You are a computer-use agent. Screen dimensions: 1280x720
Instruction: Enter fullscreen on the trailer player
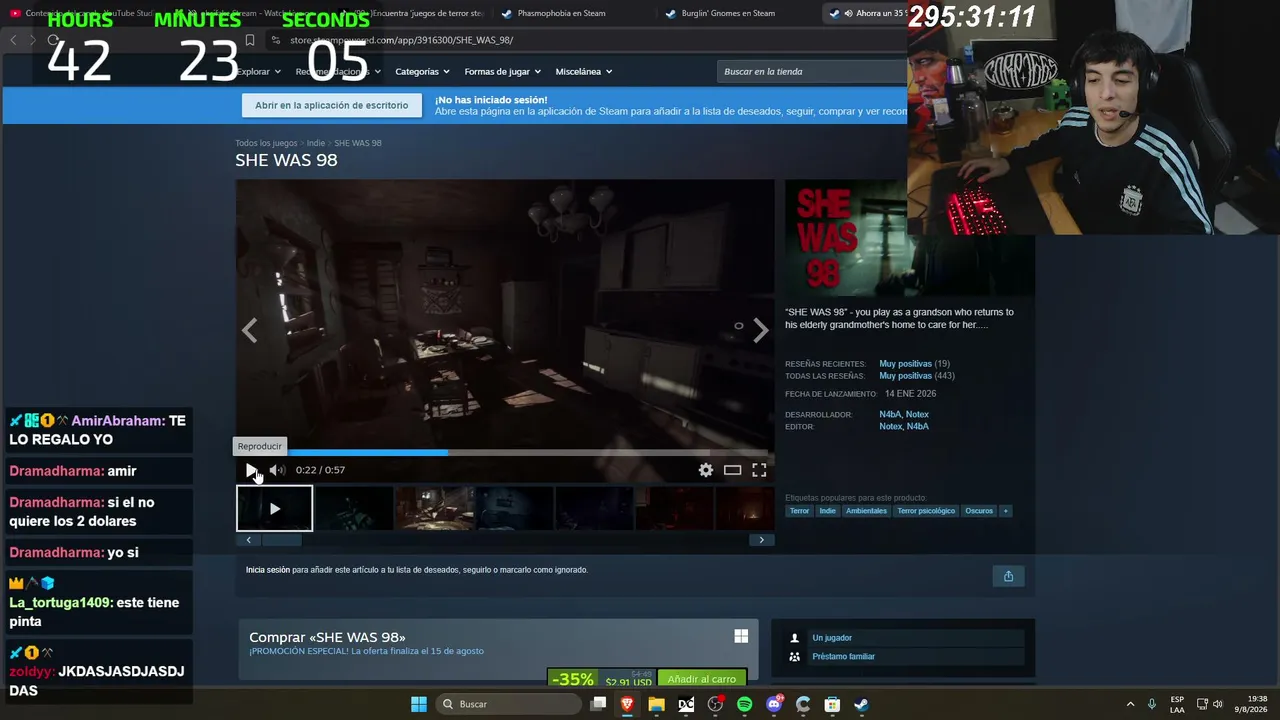click(x=760, y=470)
